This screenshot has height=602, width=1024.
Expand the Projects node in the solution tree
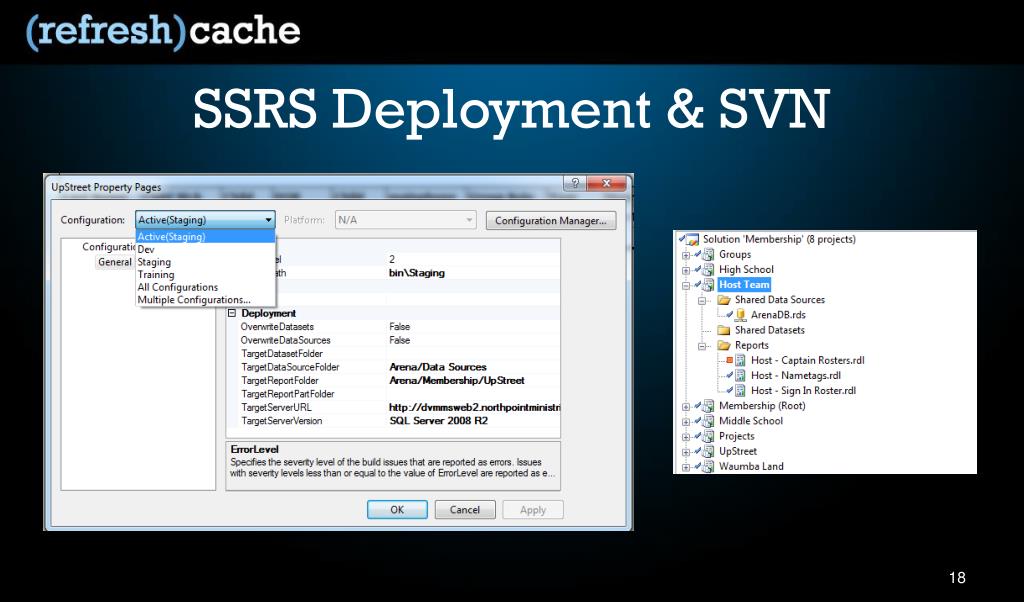click(x=686, y=437)
